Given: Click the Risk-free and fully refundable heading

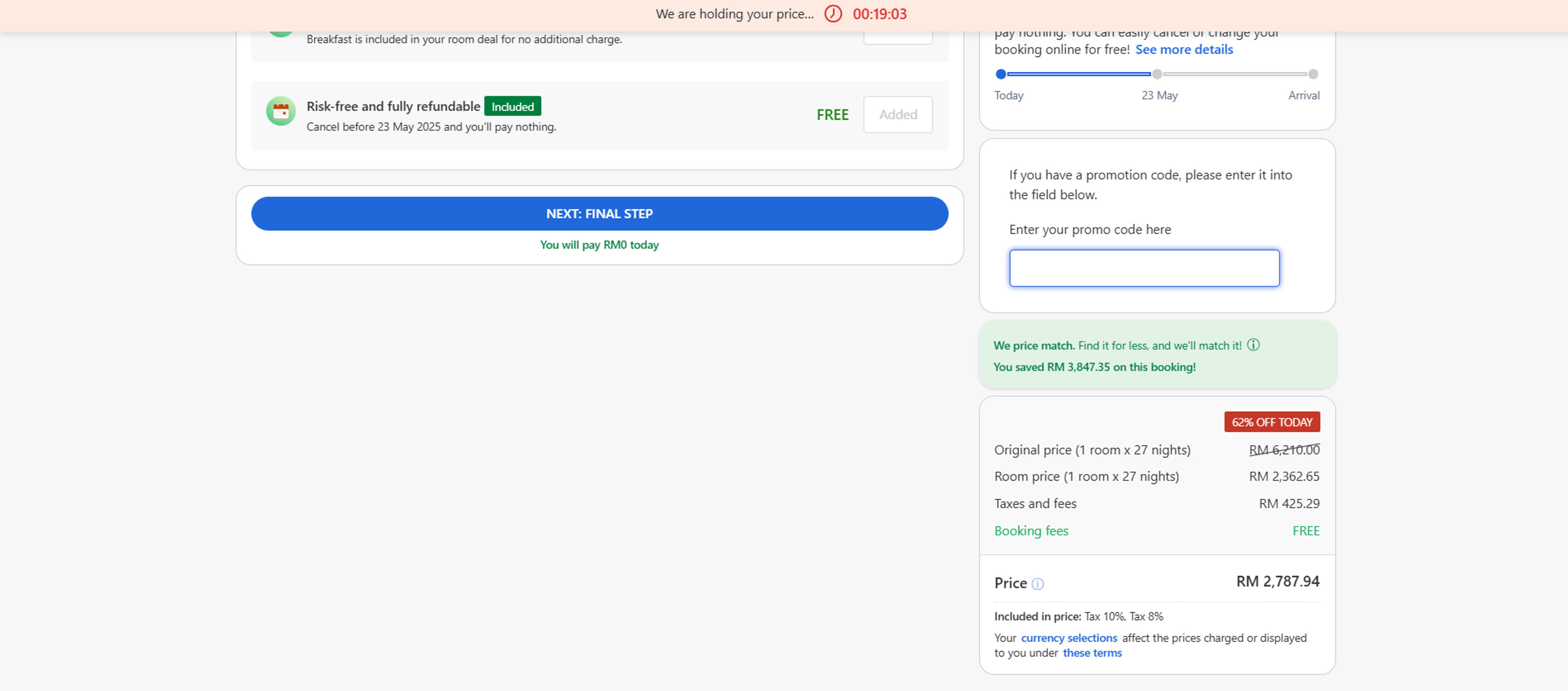Looking at the screenshot, I should tap(393, 107).
